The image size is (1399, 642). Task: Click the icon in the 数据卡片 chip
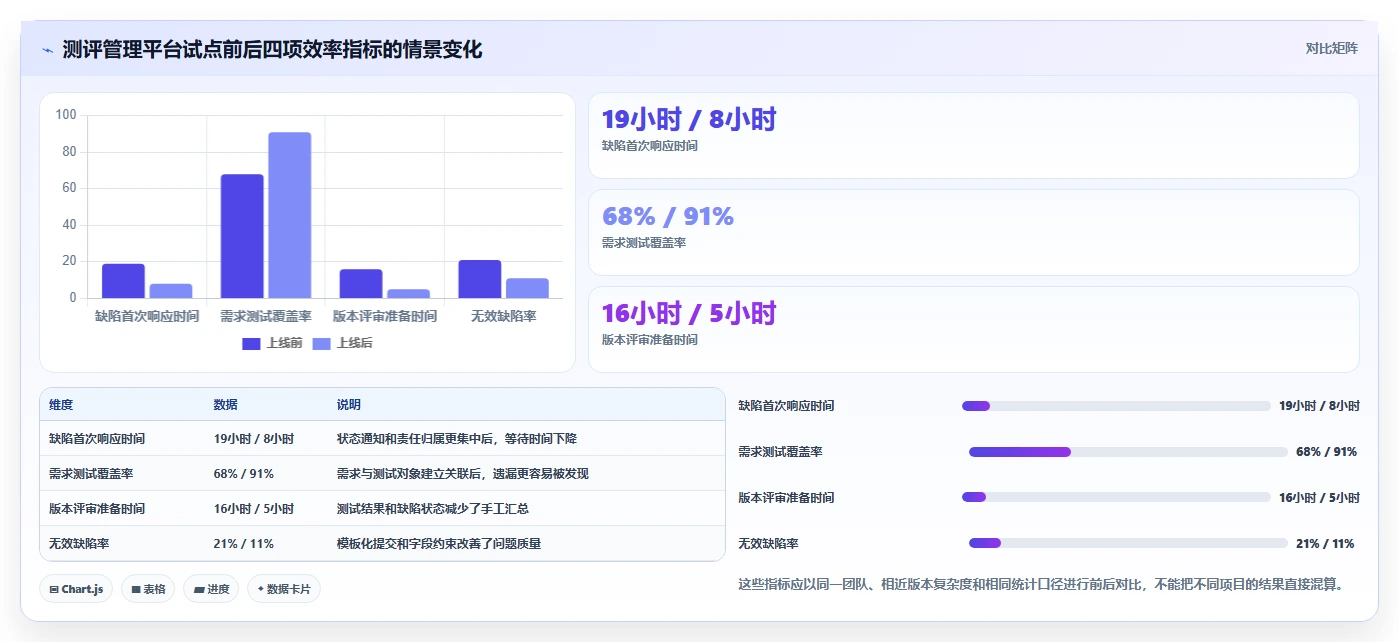coord(261,590)
